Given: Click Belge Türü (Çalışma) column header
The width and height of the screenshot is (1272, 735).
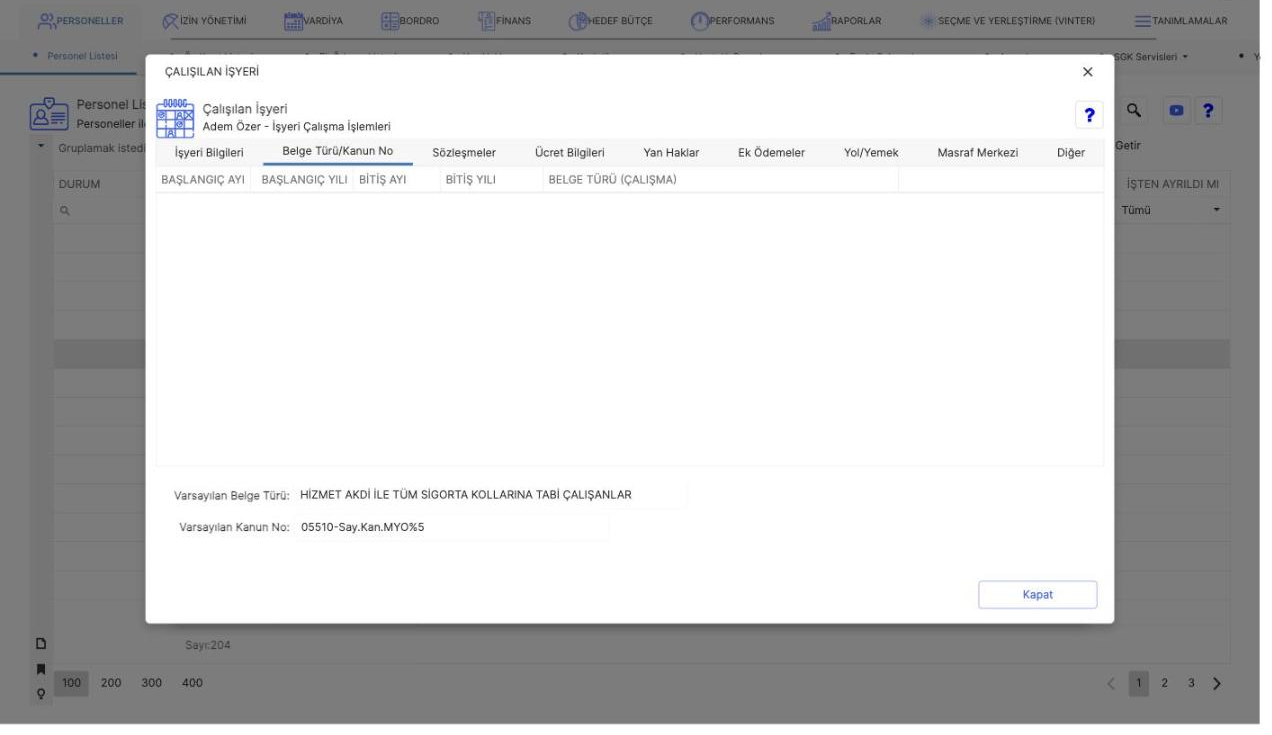Looking at the screenshot, I should tap(720, 180).
